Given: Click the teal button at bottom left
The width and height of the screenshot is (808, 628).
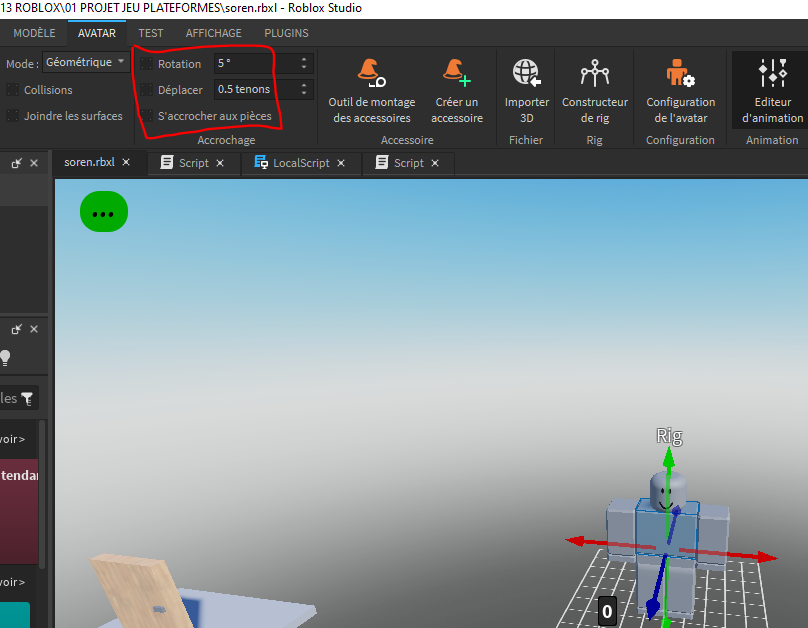Looking at the screenshot, I should tap(15, 615).
